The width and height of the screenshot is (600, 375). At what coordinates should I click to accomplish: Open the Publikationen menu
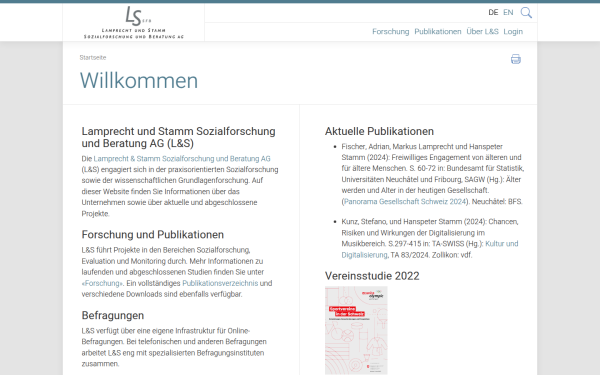[x=438, y=32]
